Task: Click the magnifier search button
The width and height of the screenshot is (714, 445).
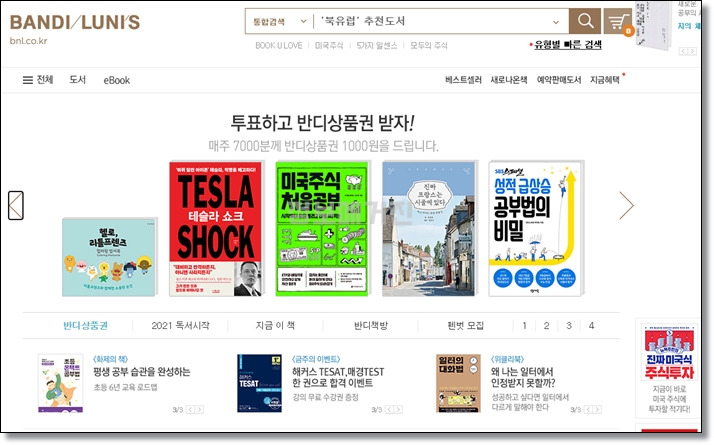Action: 585,20
